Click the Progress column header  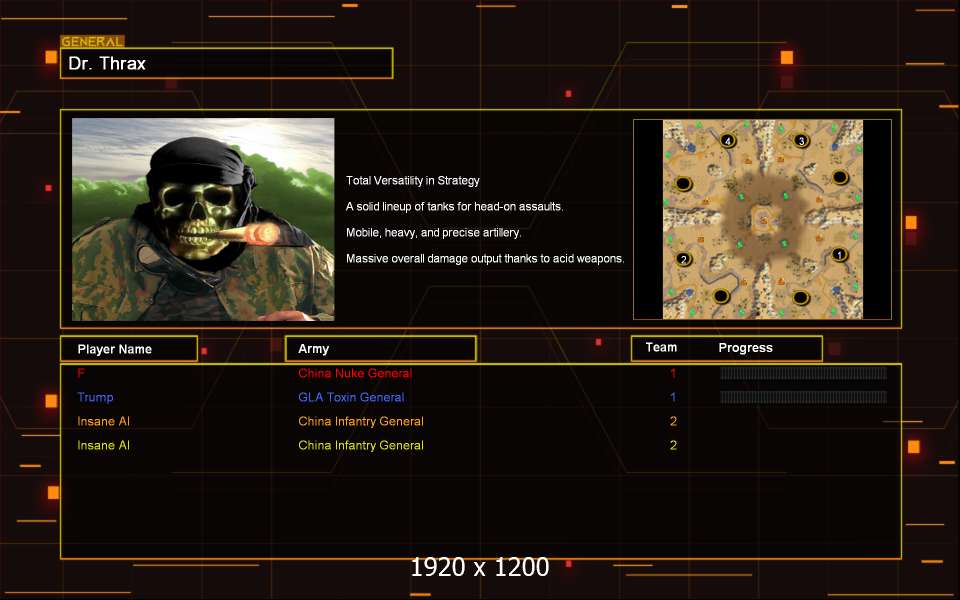745,348
